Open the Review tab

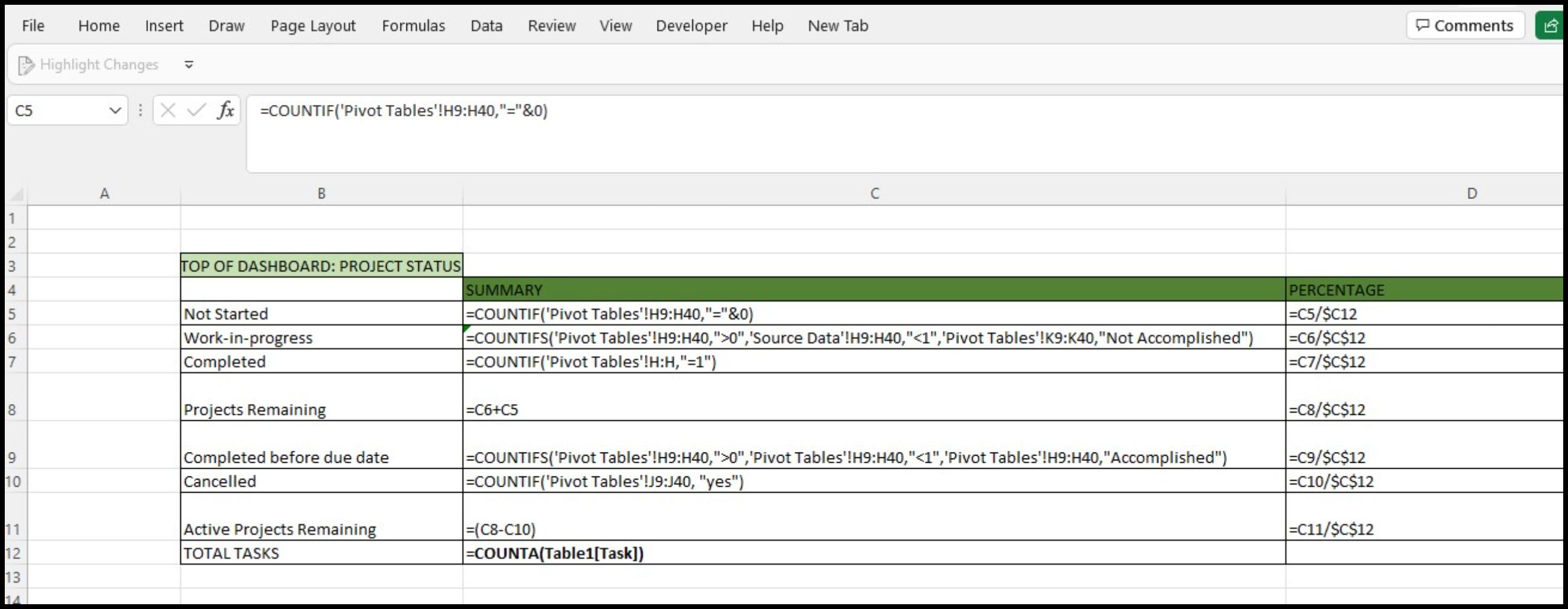coord(551,26)
